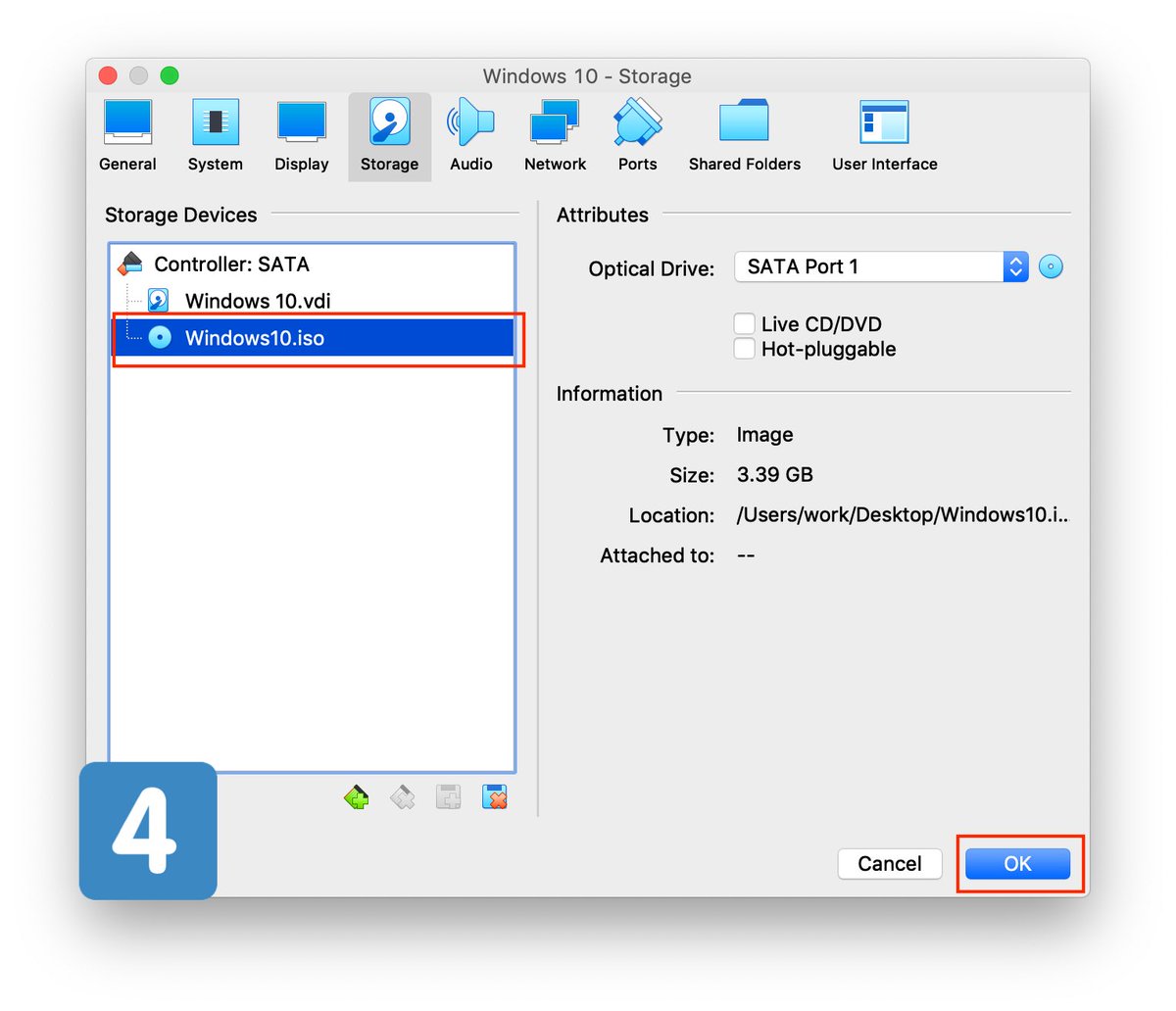Open the Display settings tab
This screenshot has height=1011, width=1176.
click(x=302, y=137)
